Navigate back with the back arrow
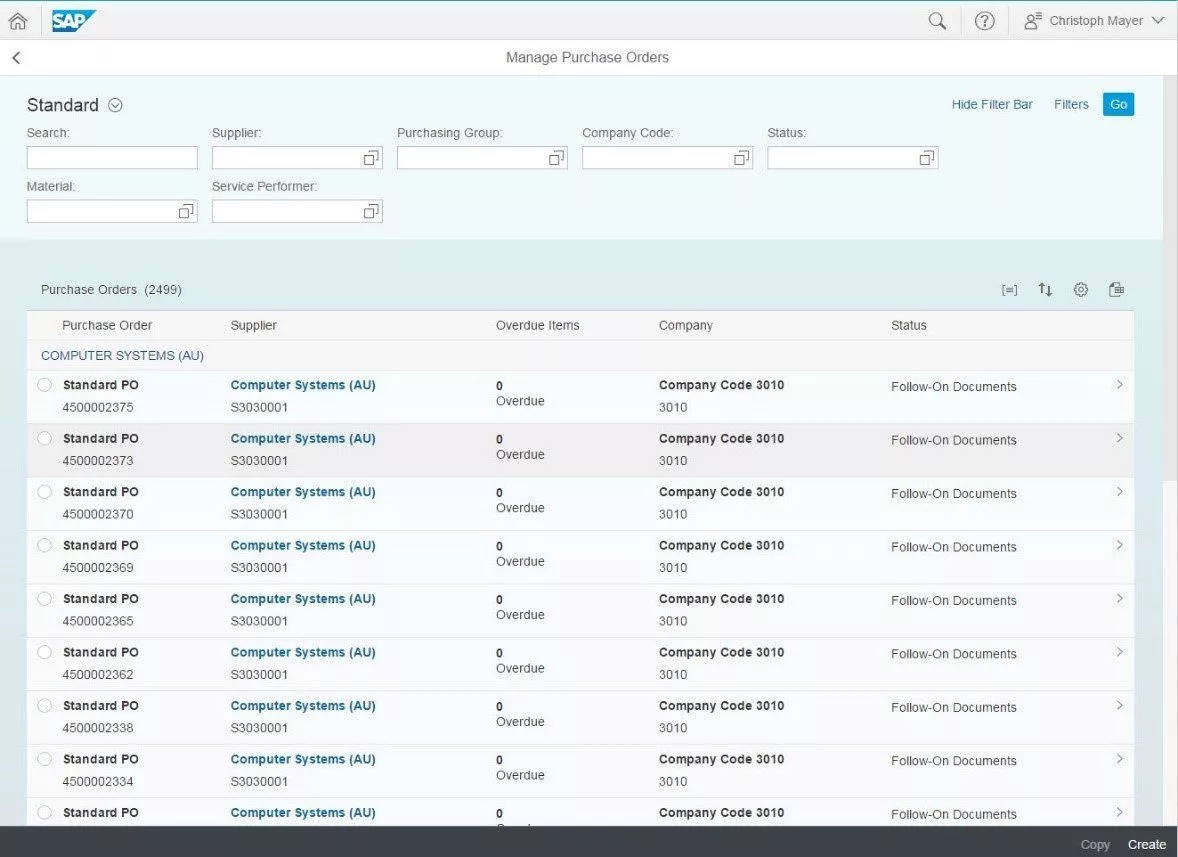Image resolution: width=1178 pixels, height=857 pixels. click(x=17, y=58)
